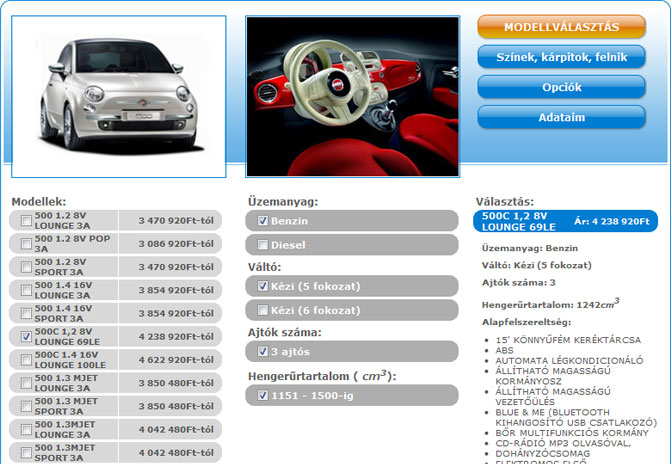Click the Váltó: Kézi (5 fokozat) summary line
Viewport: 671px width, 464px height.
point(537,265)
